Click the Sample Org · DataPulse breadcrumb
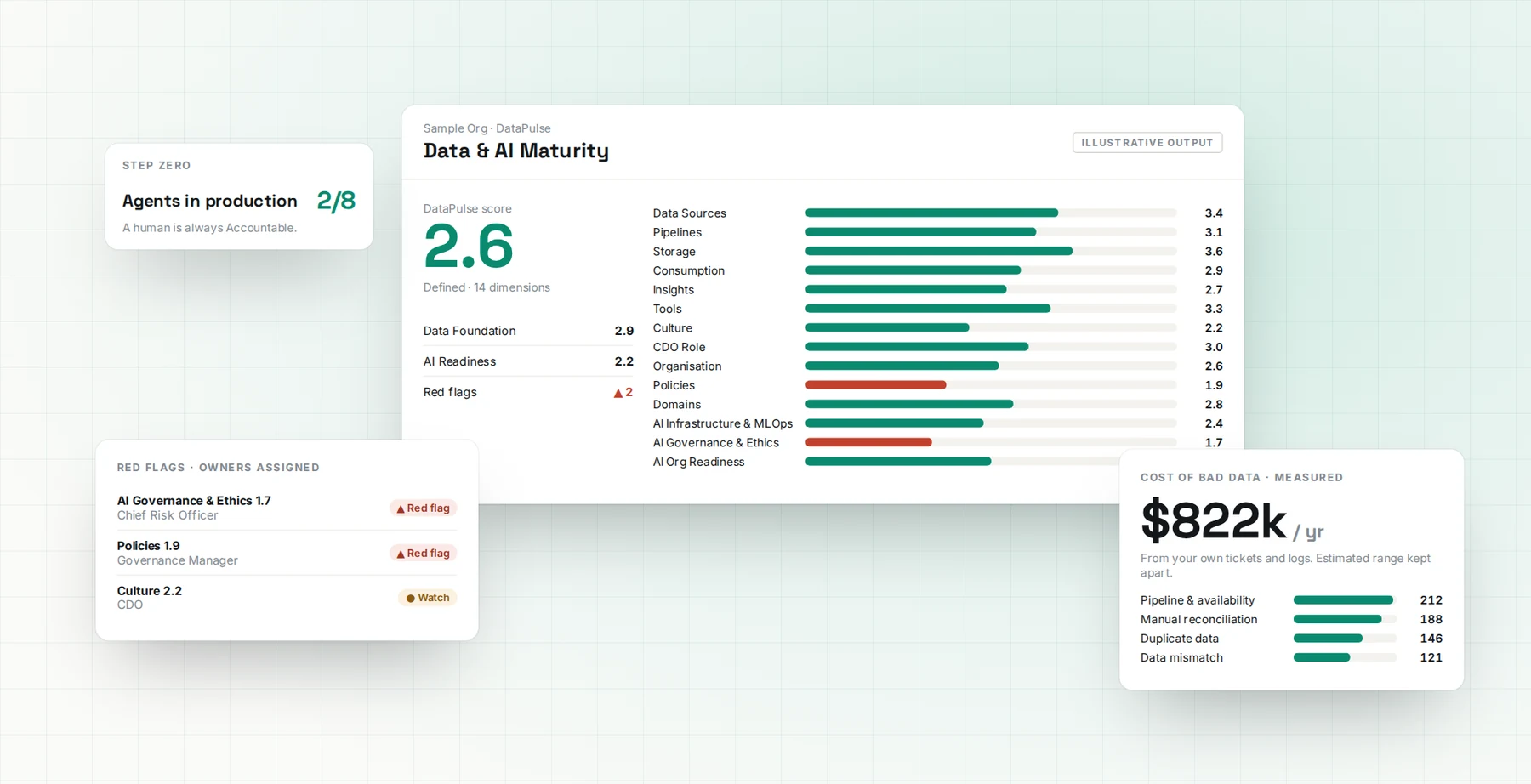 (487, 128)
